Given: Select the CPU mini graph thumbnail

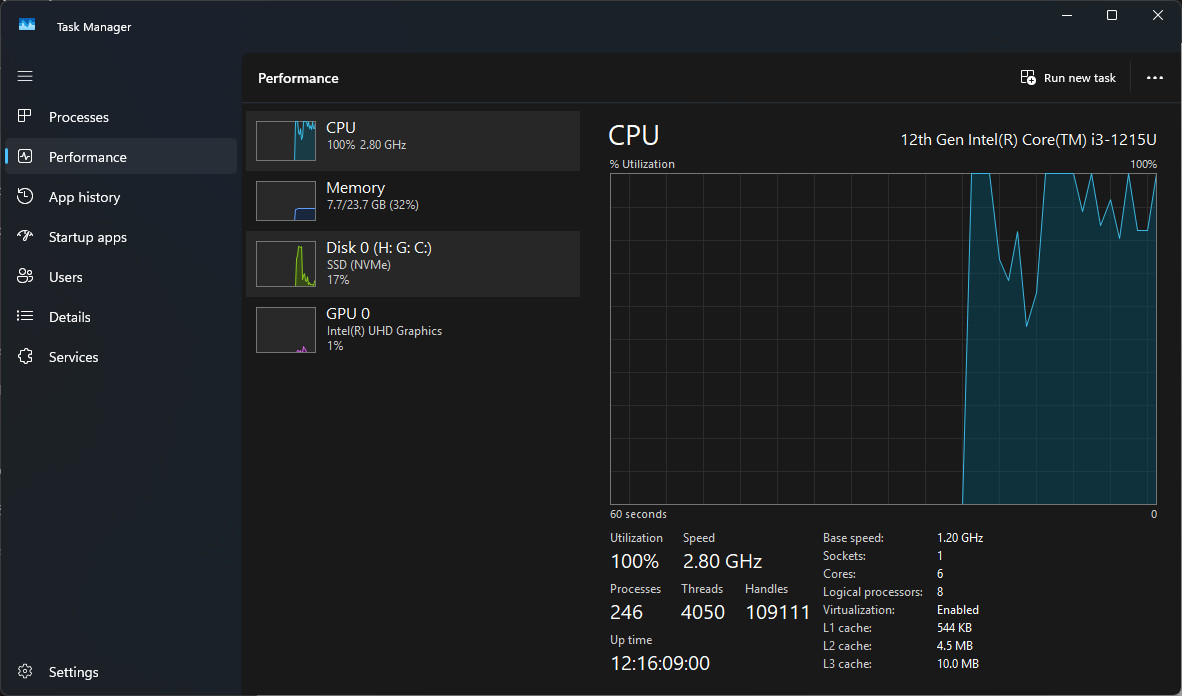Looking at the screenshot, I should coord(286,140).
